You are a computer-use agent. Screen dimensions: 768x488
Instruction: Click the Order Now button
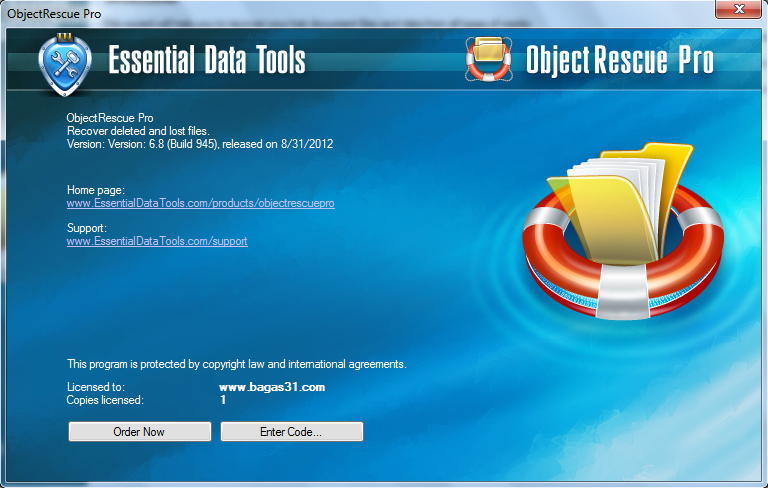click(x=140, y=432)
